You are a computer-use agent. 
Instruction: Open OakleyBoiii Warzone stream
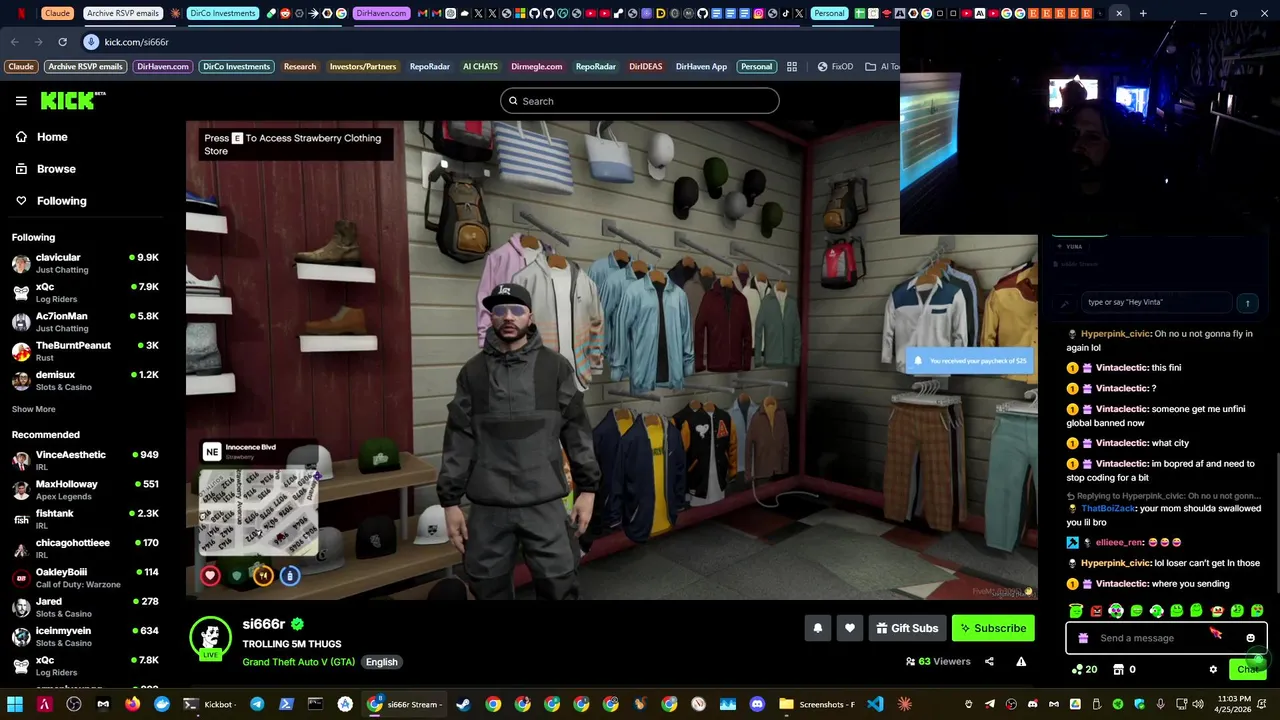pos(85,577)
